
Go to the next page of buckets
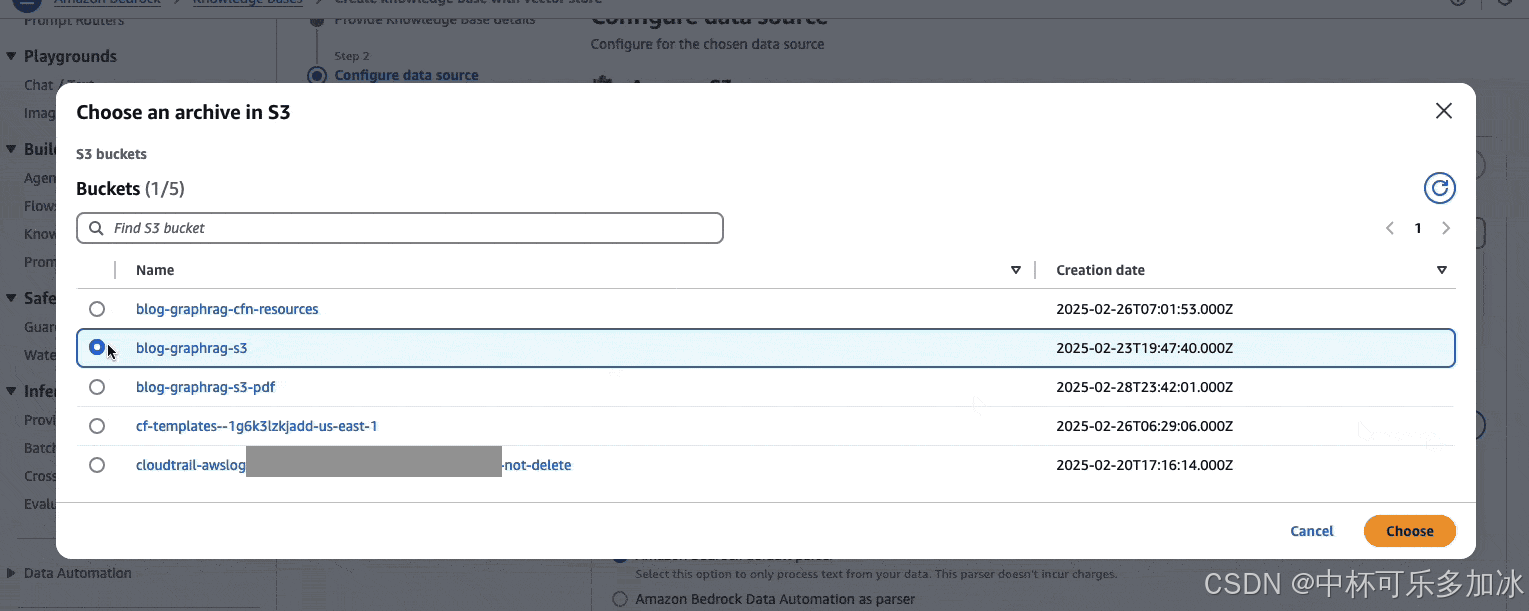coord(1446,228)
